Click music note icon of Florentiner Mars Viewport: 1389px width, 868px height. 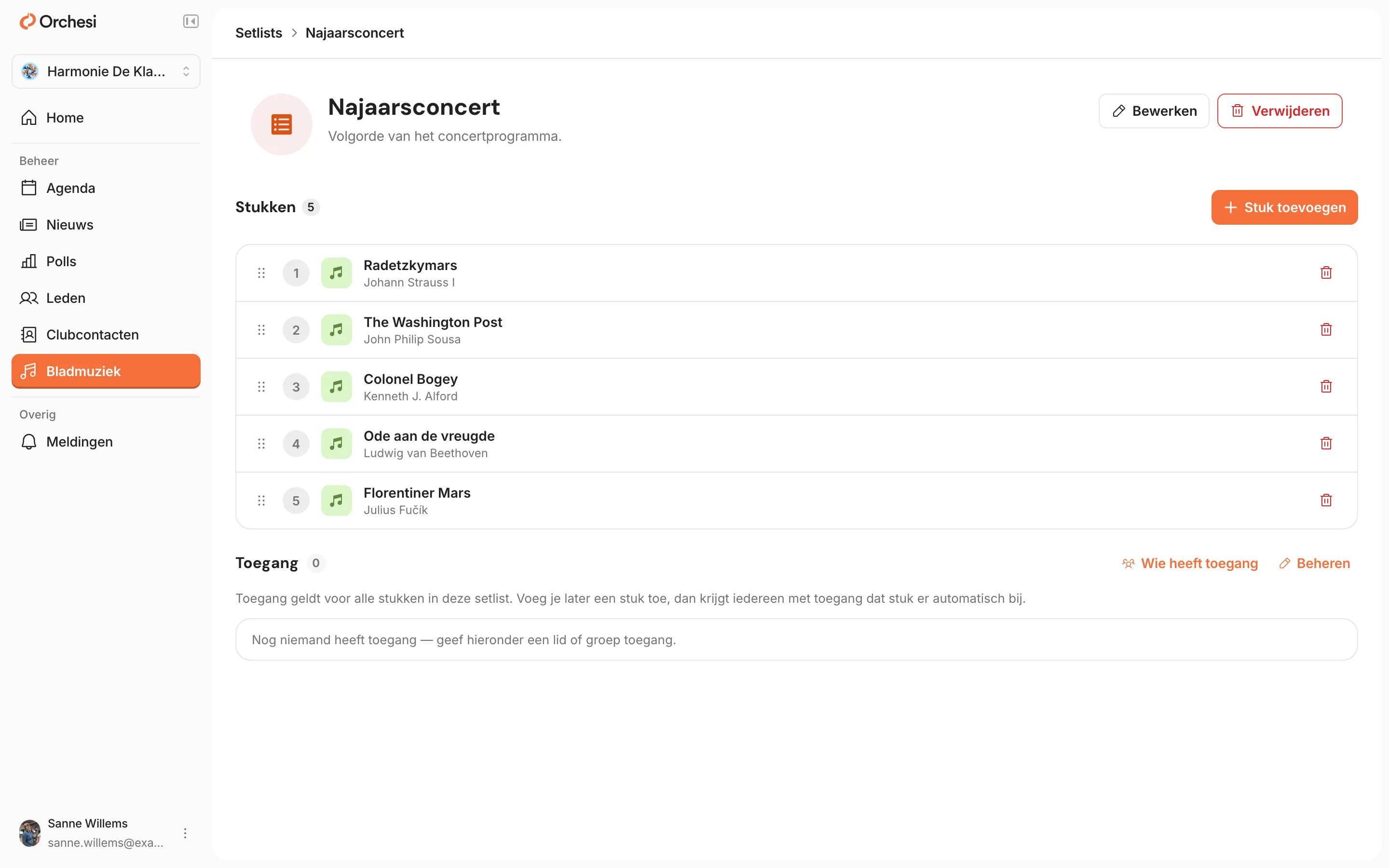[x=336, y=500]
